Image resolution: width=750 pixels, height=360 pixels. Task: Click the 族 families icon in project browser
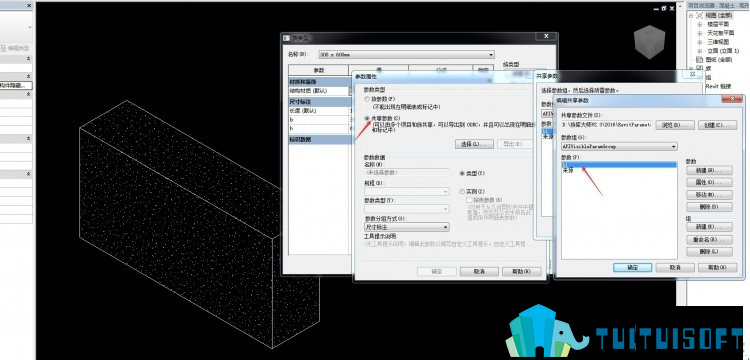click(699, 69)
